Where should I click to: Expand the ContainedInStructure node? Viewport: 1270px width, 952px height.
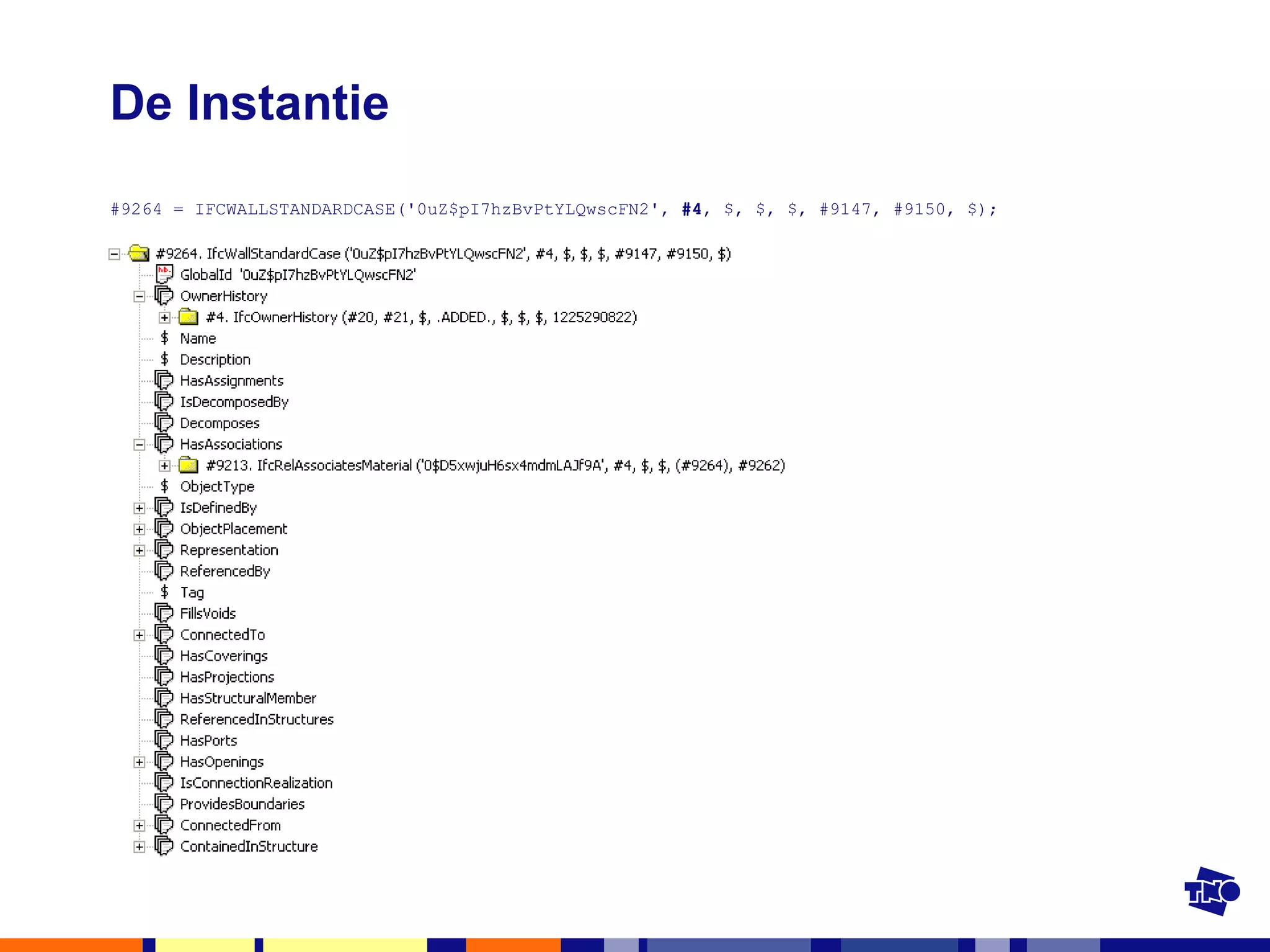[140, 847]
